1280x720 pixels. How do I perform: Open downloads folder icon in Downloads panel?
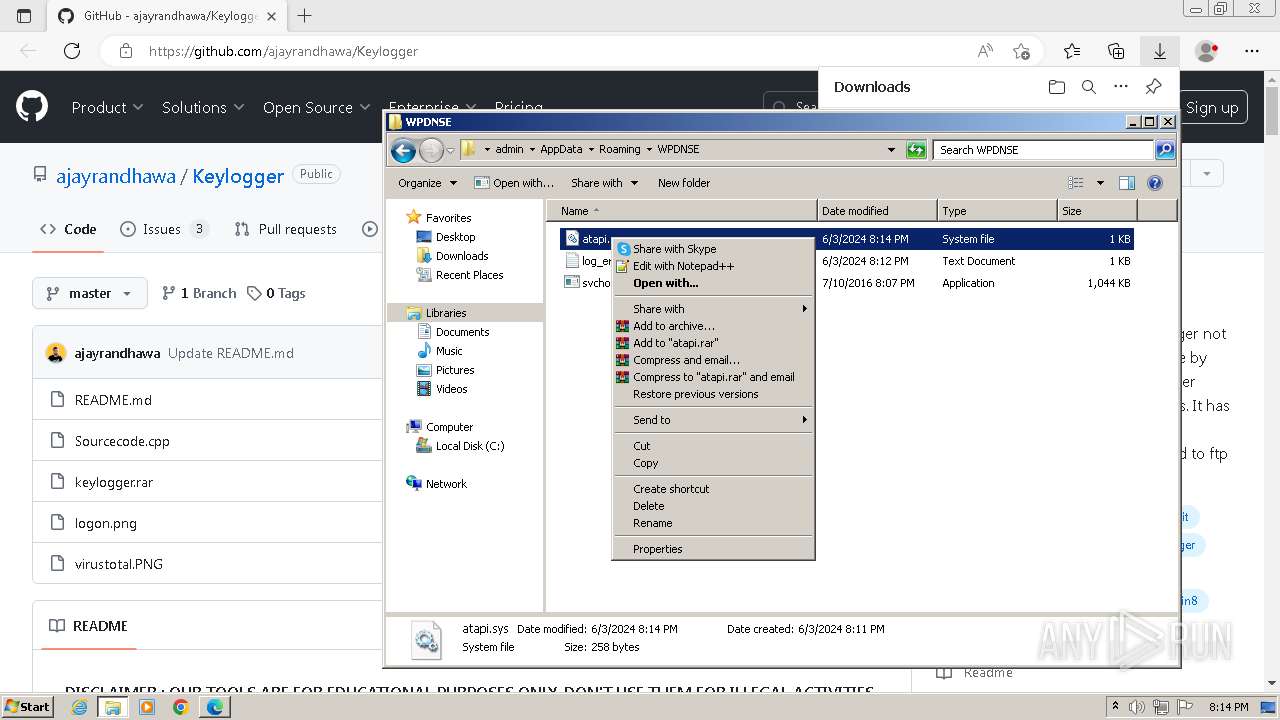(1057, 87)
